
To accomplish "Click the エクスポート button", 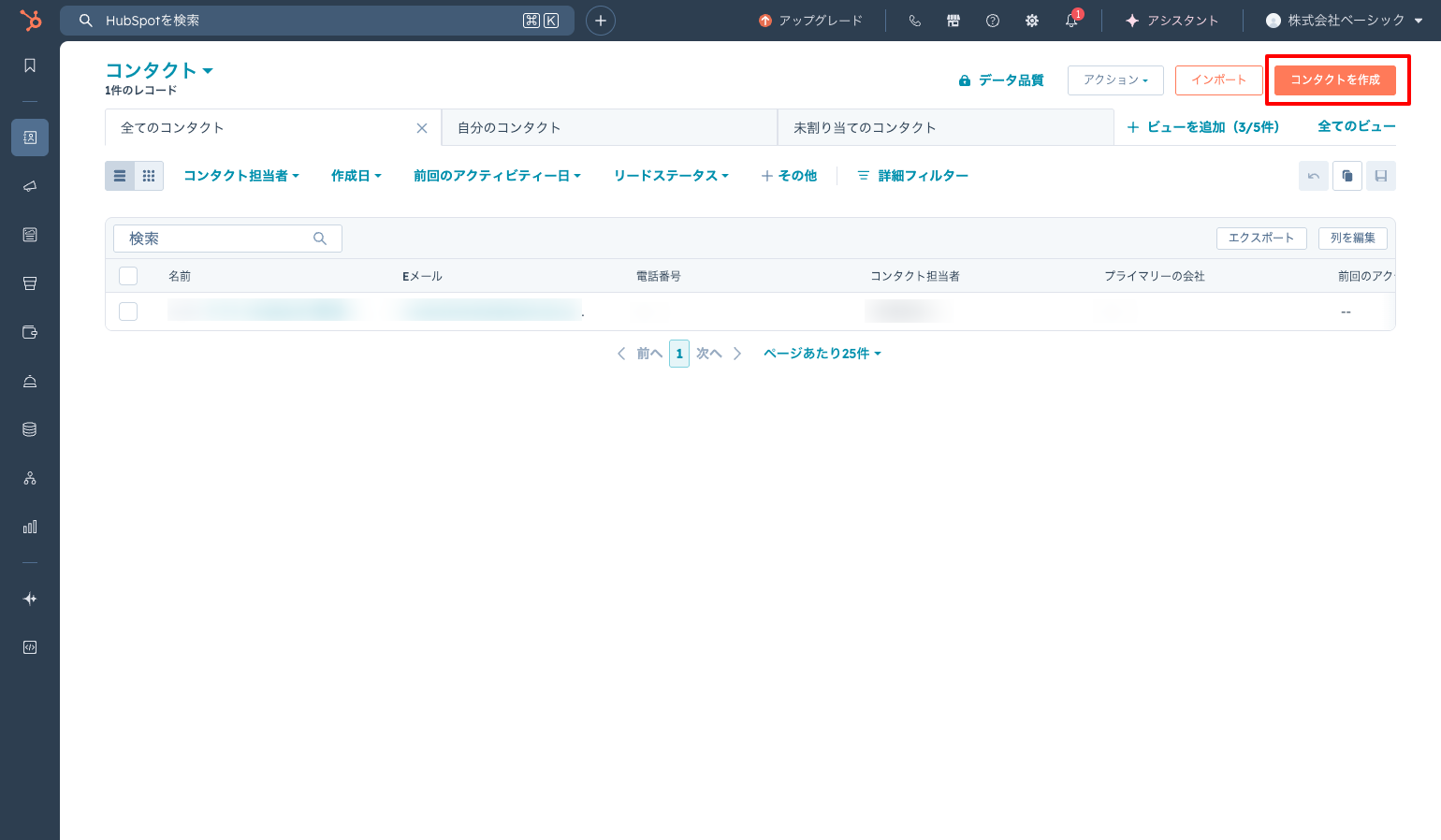I will [x=1260, y=239].
